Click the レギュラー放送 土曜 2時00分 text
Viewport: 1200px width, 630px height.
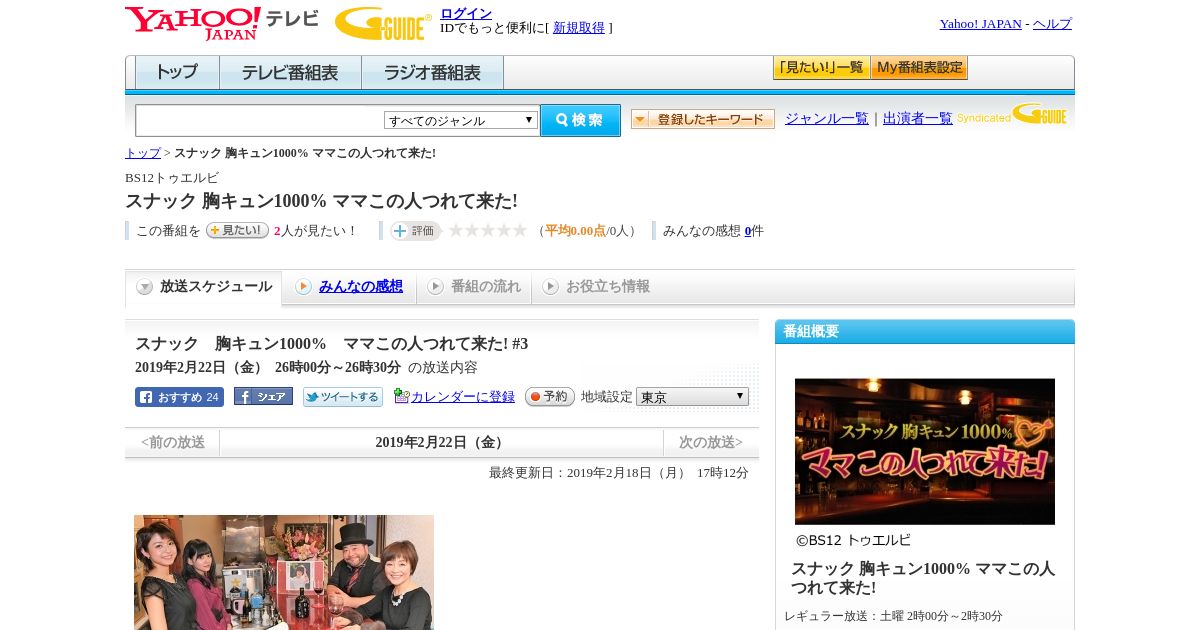[x=893, y=616]
